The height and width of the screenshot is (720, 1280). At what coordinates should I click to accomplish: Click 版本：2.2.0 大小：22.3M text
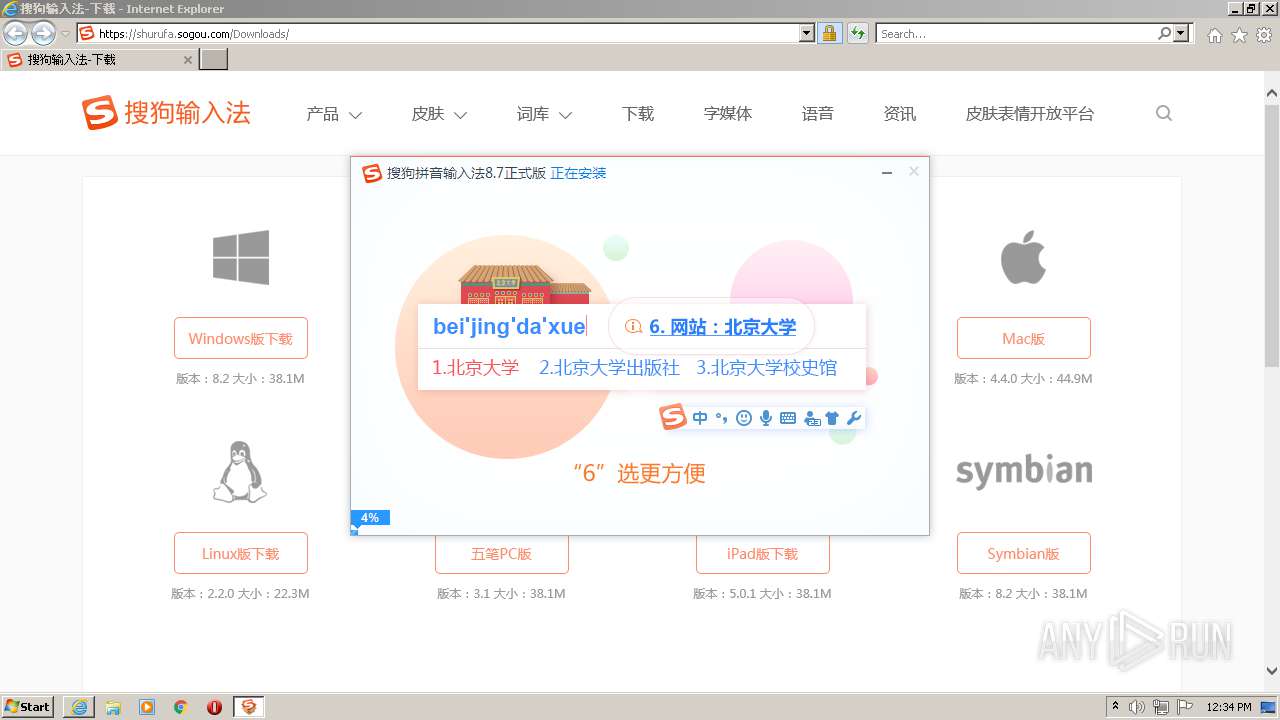click(x=240, y=594)
